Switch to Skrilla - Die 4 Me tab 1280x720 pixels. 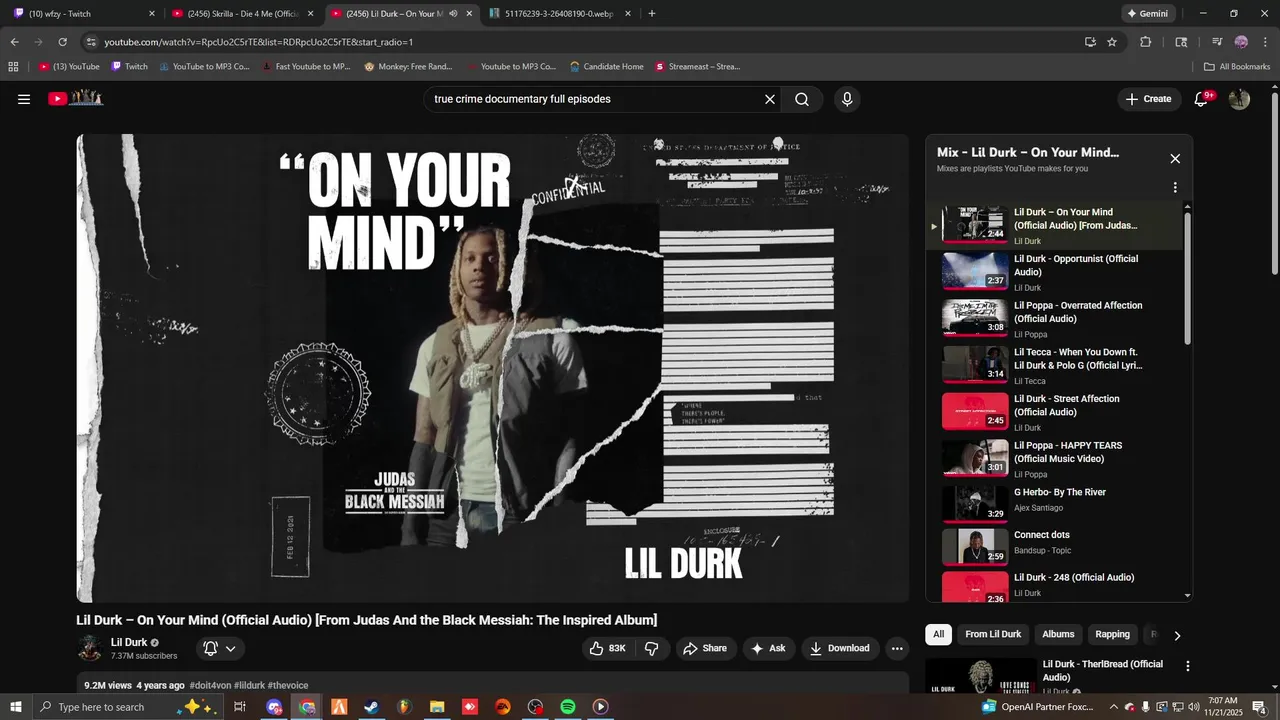243,14
